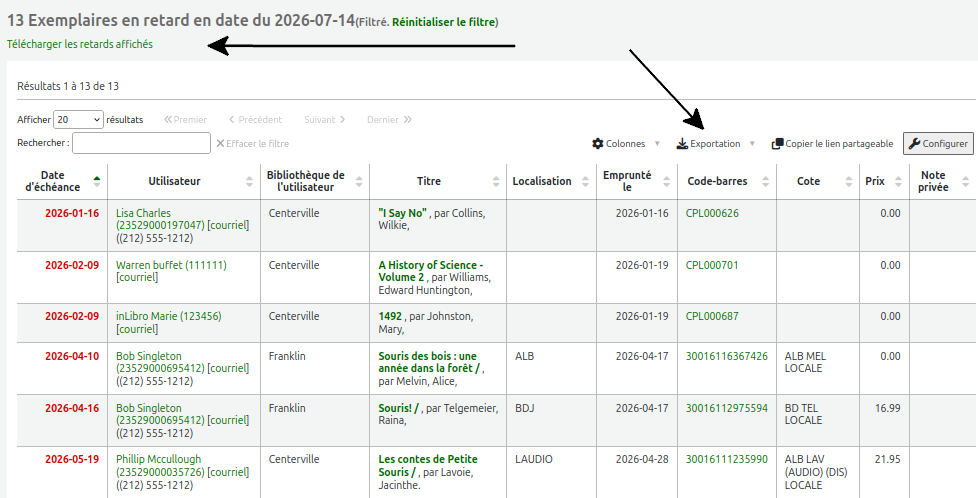The width and height of the screenshot is (978, 498).
Task: Sort by Localisation column arrows
Action: point(585,181)
